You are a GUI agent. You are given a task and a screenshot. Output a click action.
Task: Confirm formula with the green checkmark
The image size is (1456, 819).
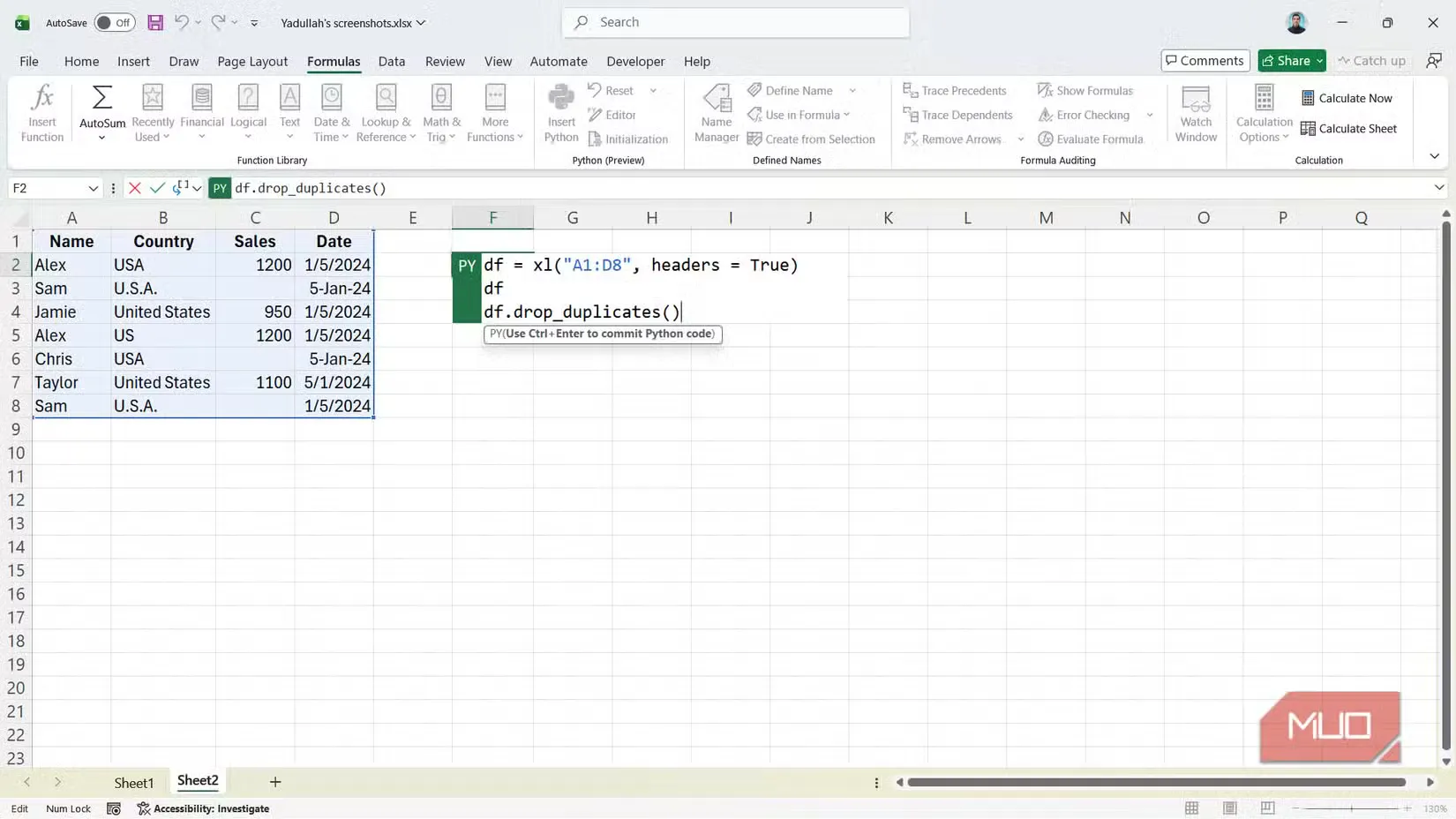tap(157, 187)
